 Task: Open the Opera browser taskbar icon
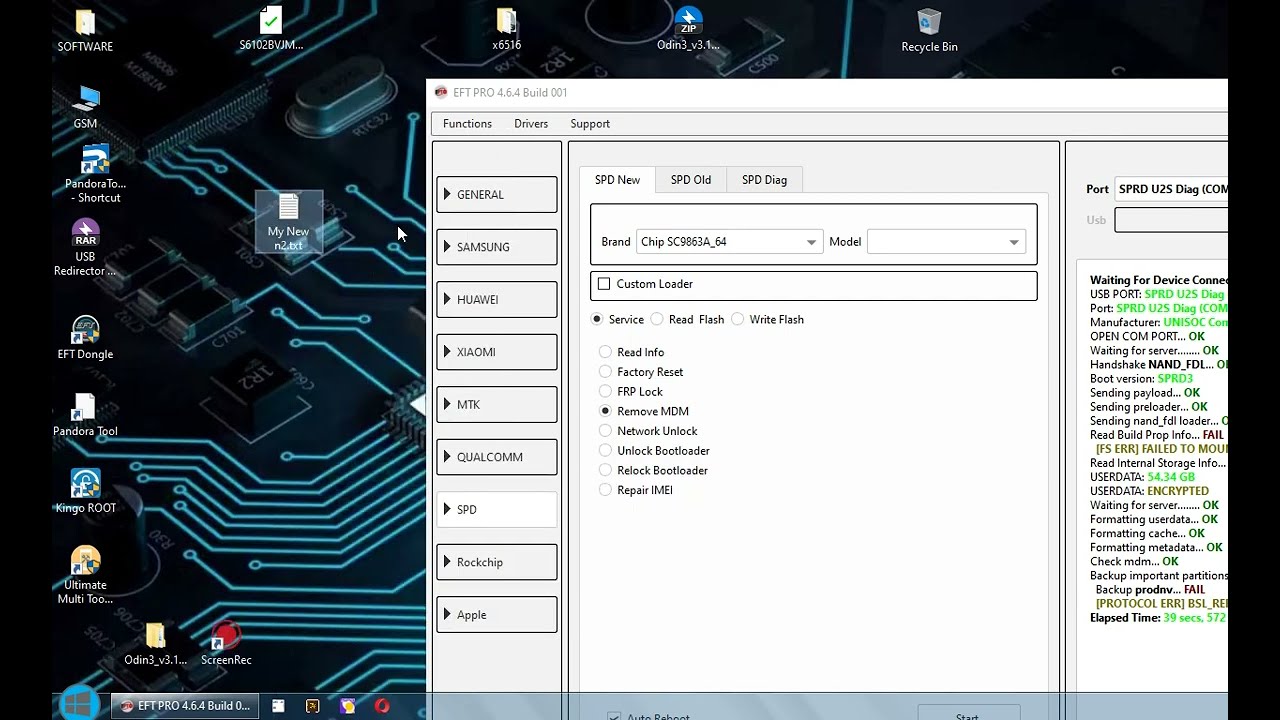point(382,706)
